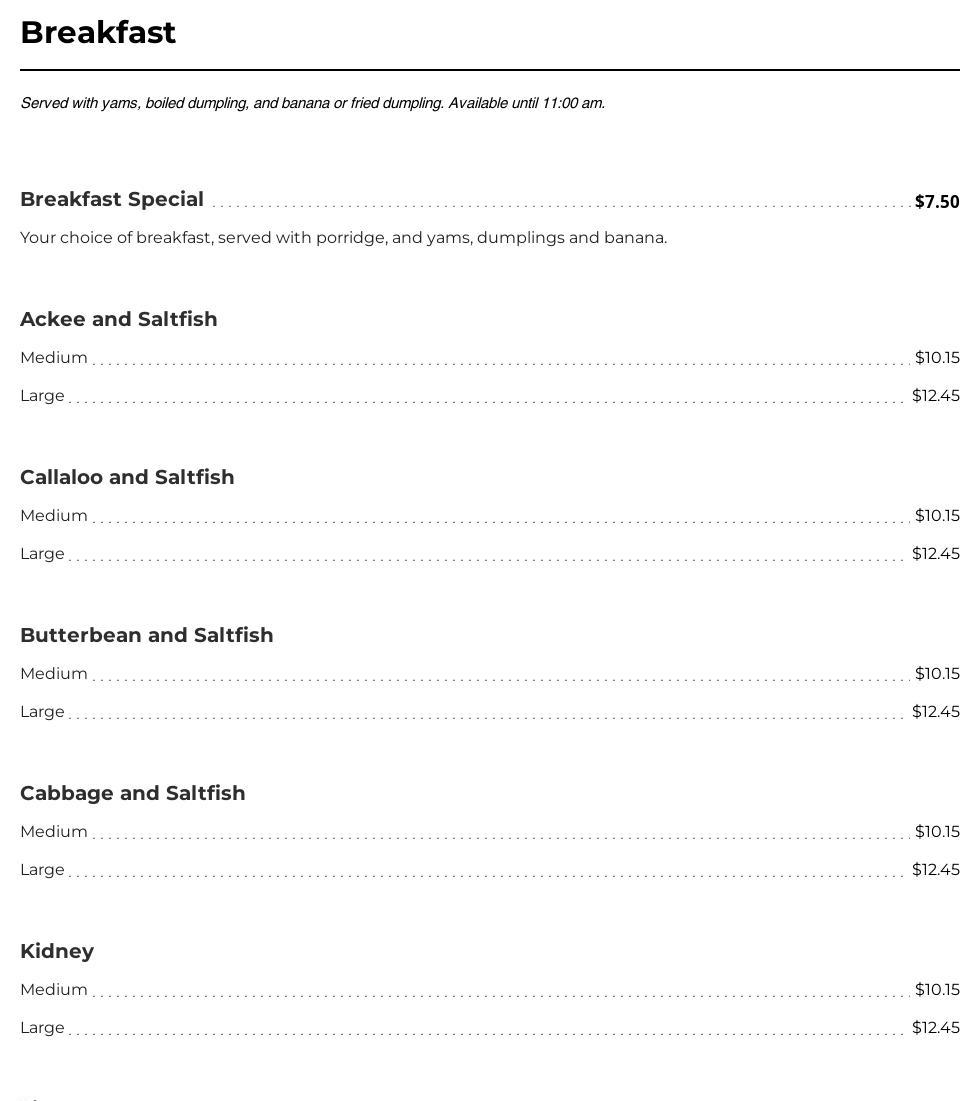
Task: Select Large under Kidney
Action: [x=42, y=1028]
